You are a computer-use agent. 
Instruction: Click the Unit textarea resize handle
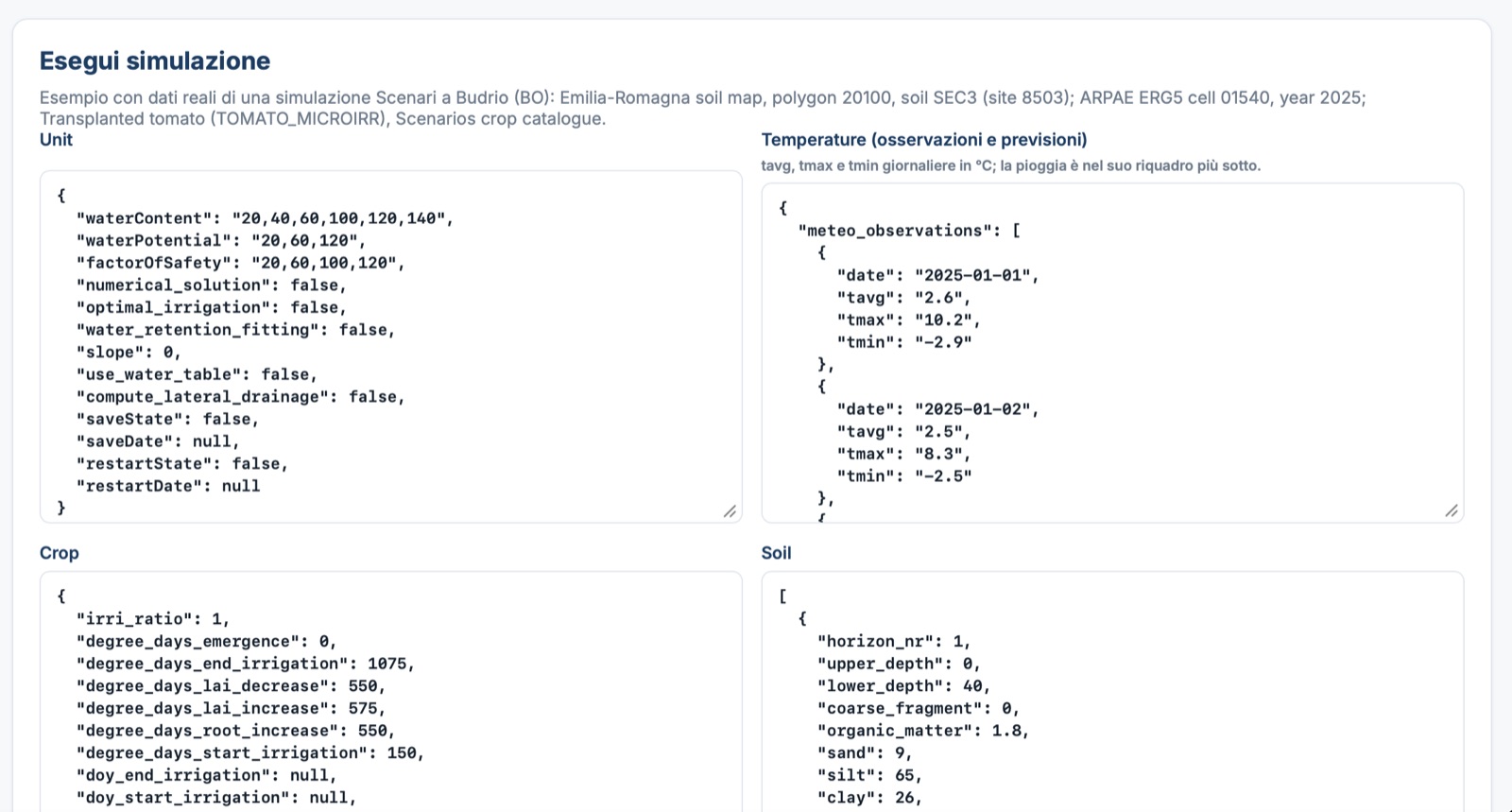pos(730,511)
